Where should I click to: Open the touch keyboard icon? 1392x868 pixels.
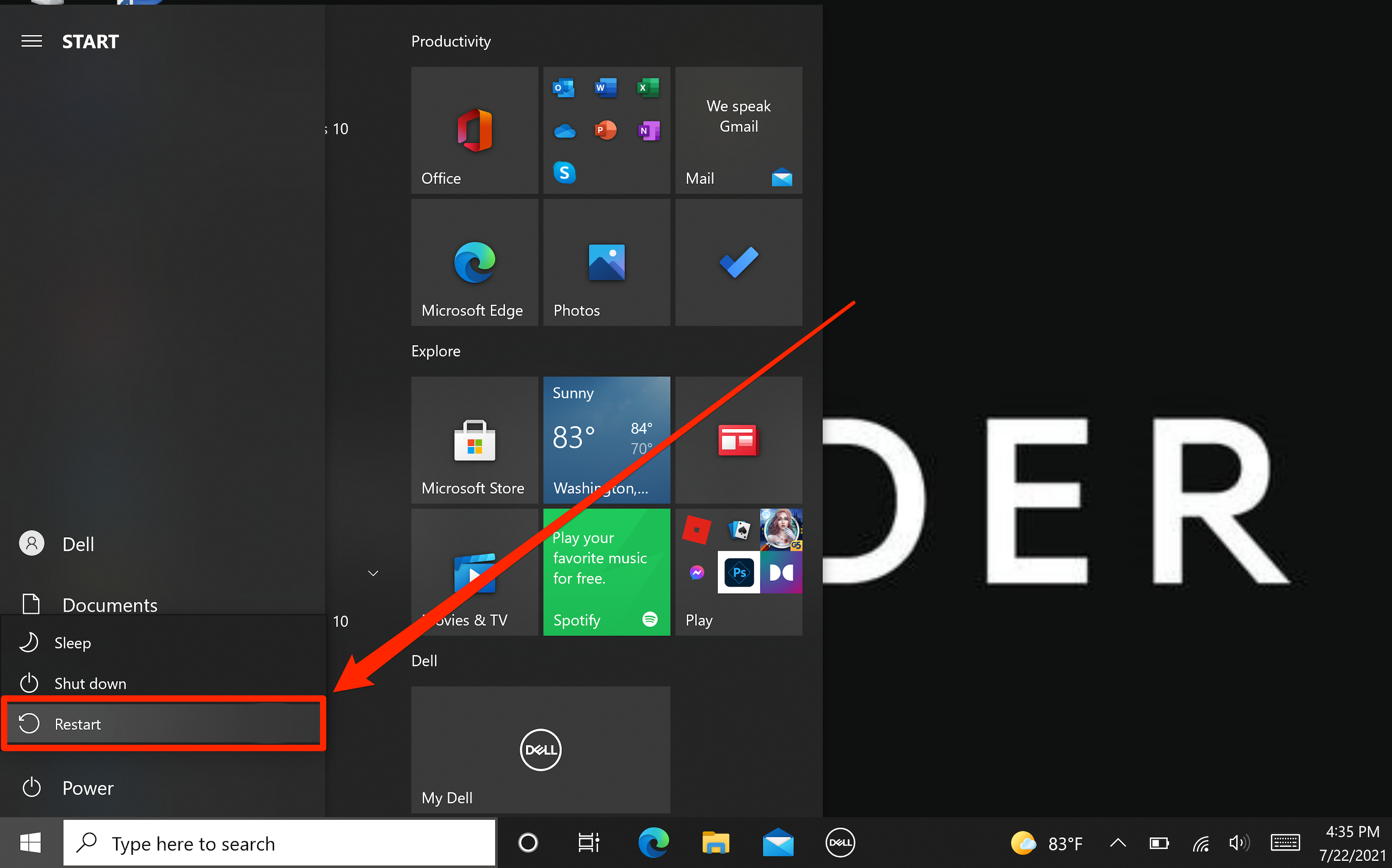(x=1285, y=843)
